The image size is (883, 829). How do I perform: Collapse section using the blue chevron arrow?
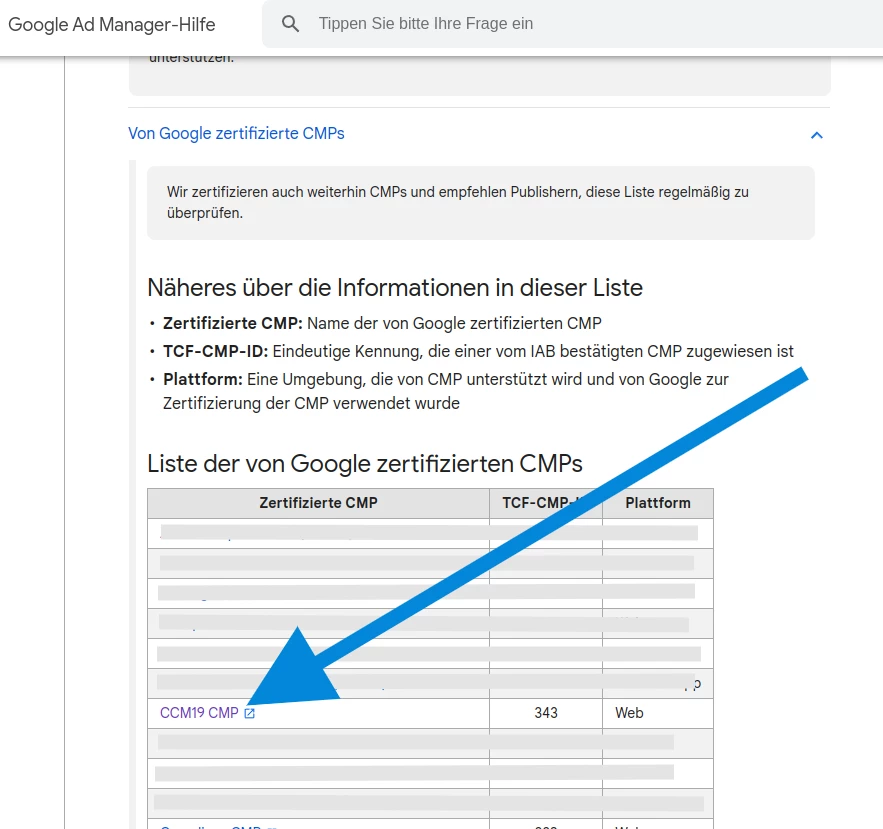[x=816, y=135]
